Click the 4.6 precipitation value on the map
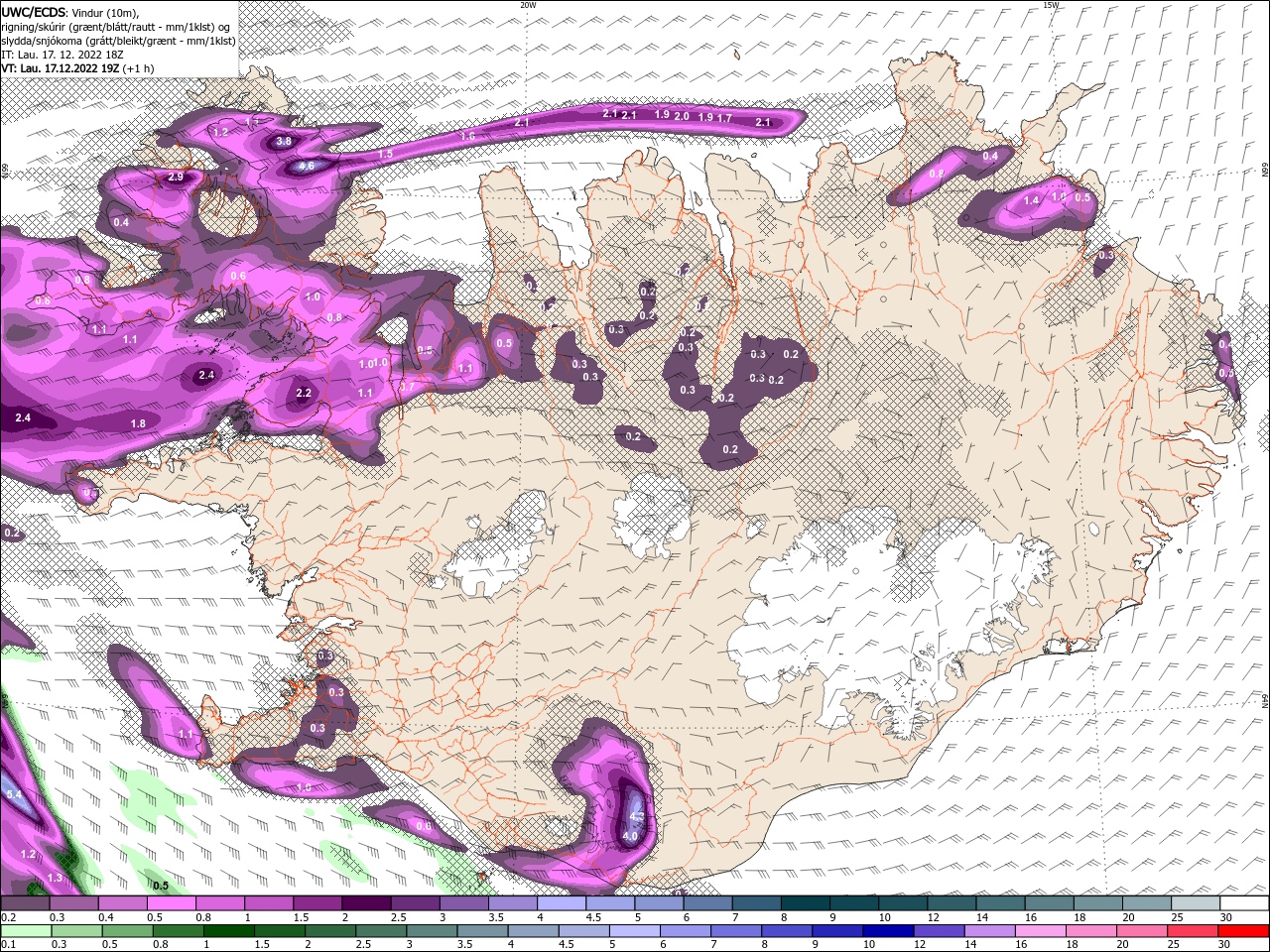The width and height of the screenshot is (1270, 952). point(307,166)
